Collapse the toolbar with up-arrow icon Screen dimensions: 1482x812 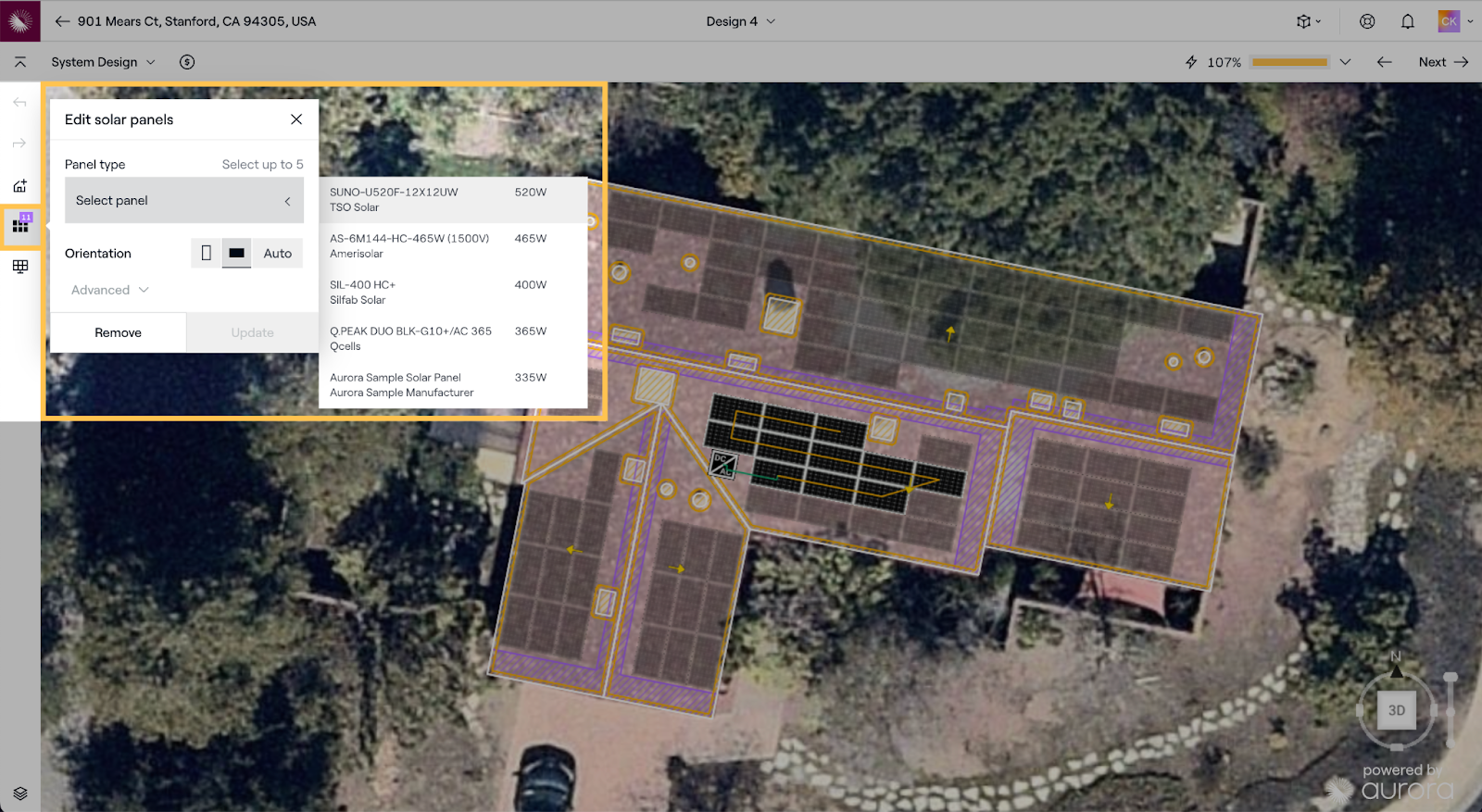click(x=20, y=62)
